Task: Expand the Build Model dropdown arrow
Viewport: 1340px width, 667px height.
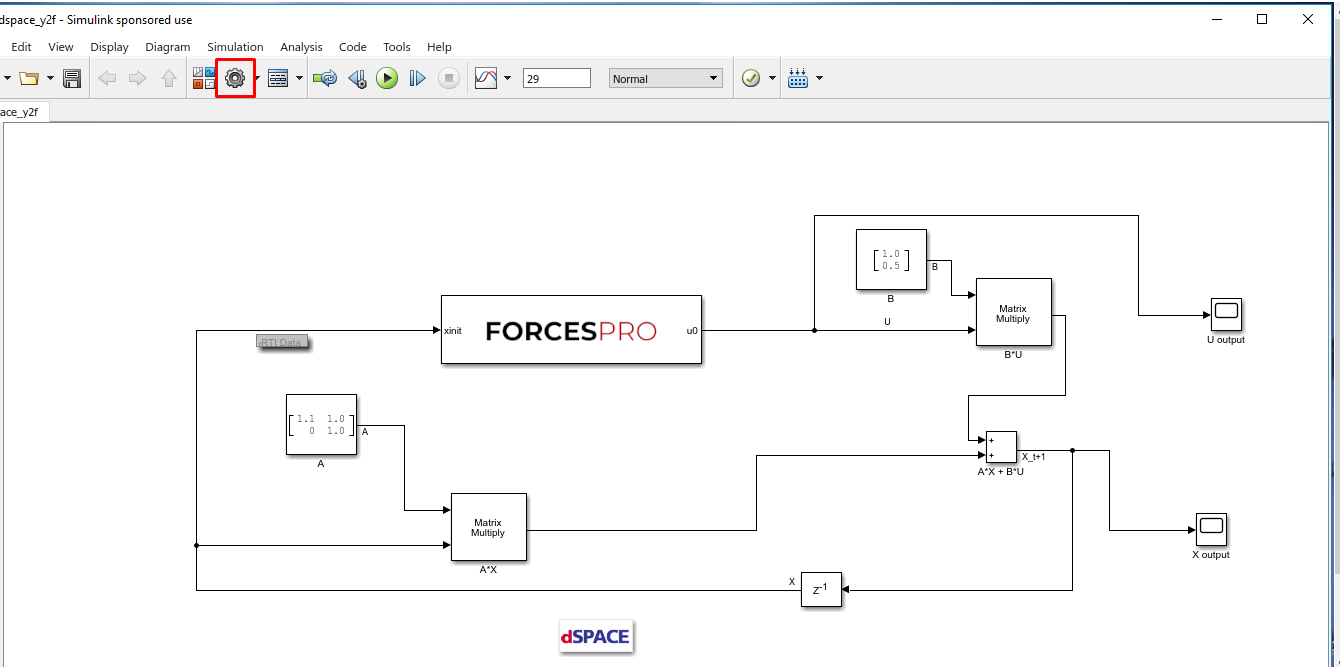Action: 820,78
